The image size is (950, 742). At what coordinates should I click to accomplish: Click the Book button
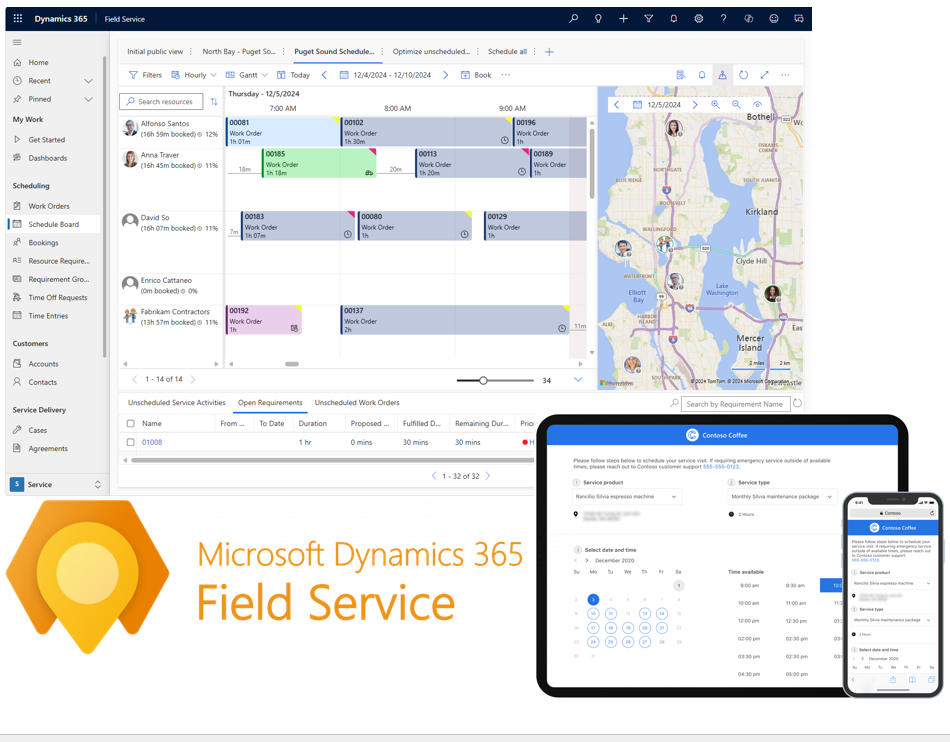pos(476,75)
